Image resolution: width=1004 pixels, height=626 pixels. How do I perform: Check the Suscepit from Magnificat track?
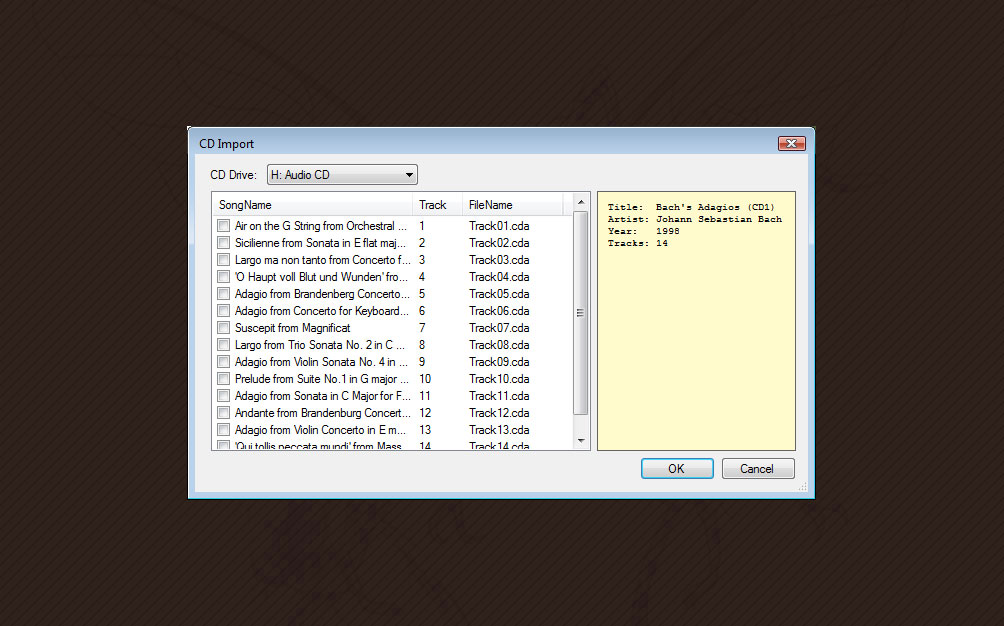(x=223, y=327)
